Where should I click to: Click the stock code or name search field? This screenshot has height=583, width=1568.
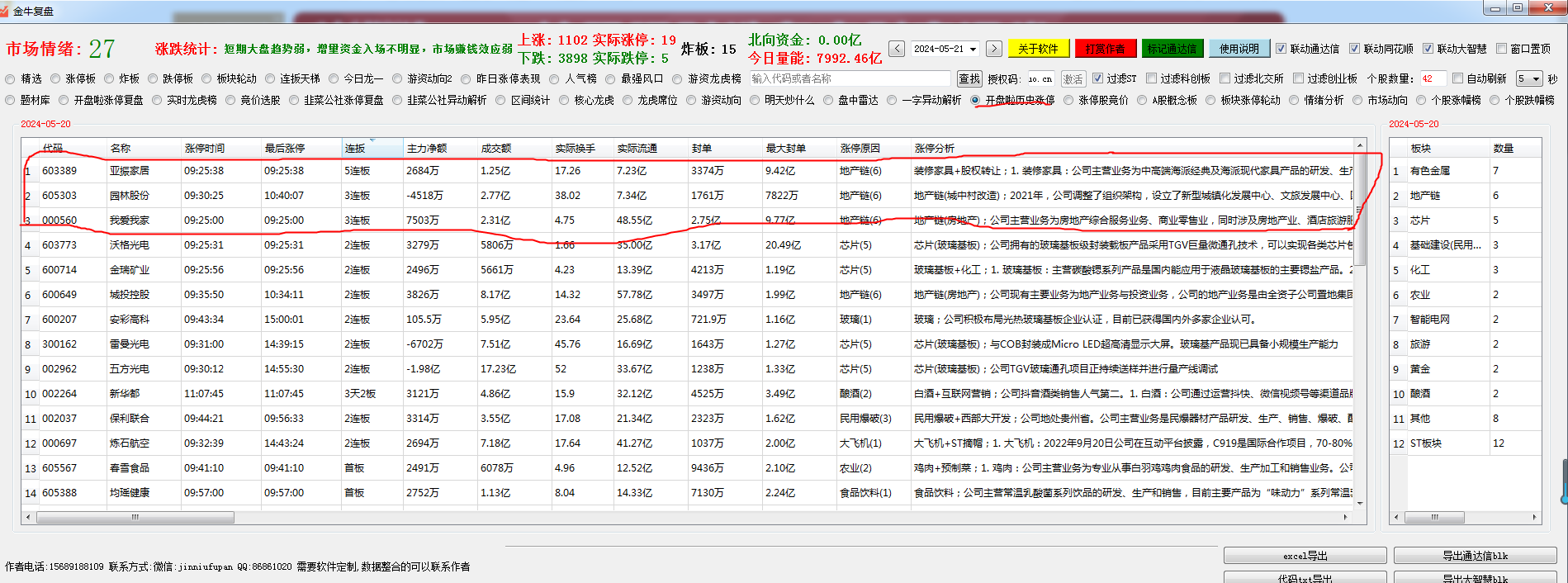tap(851, 78)
